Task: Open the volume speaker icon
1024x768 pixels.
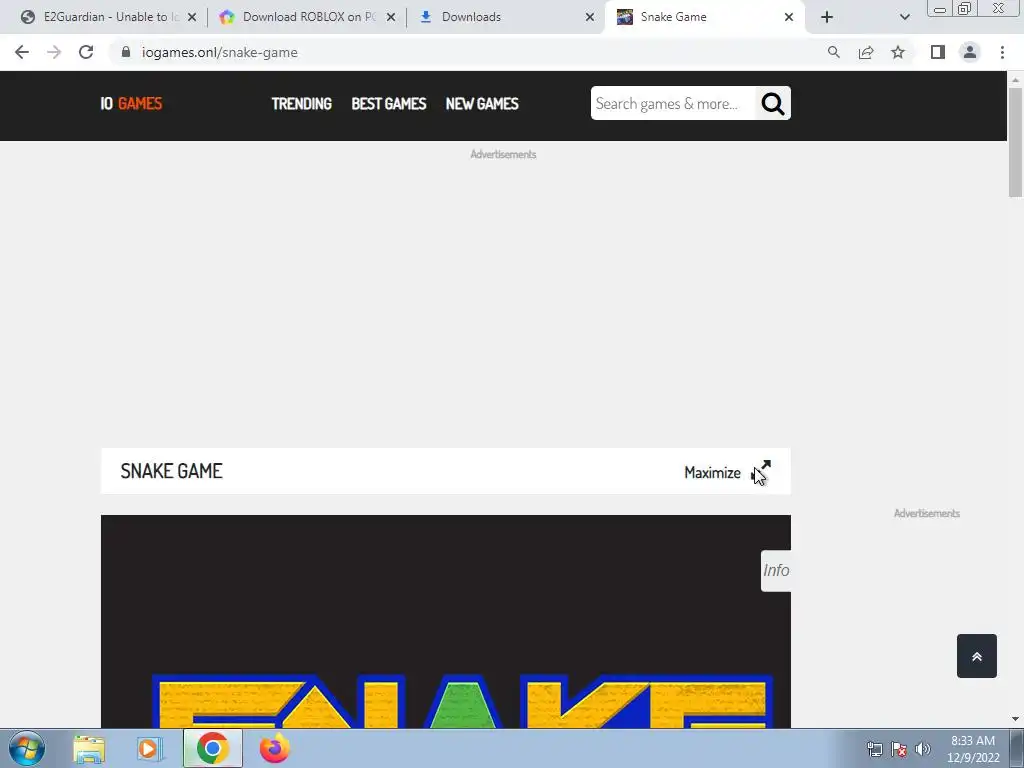Action: pos(923,749)
